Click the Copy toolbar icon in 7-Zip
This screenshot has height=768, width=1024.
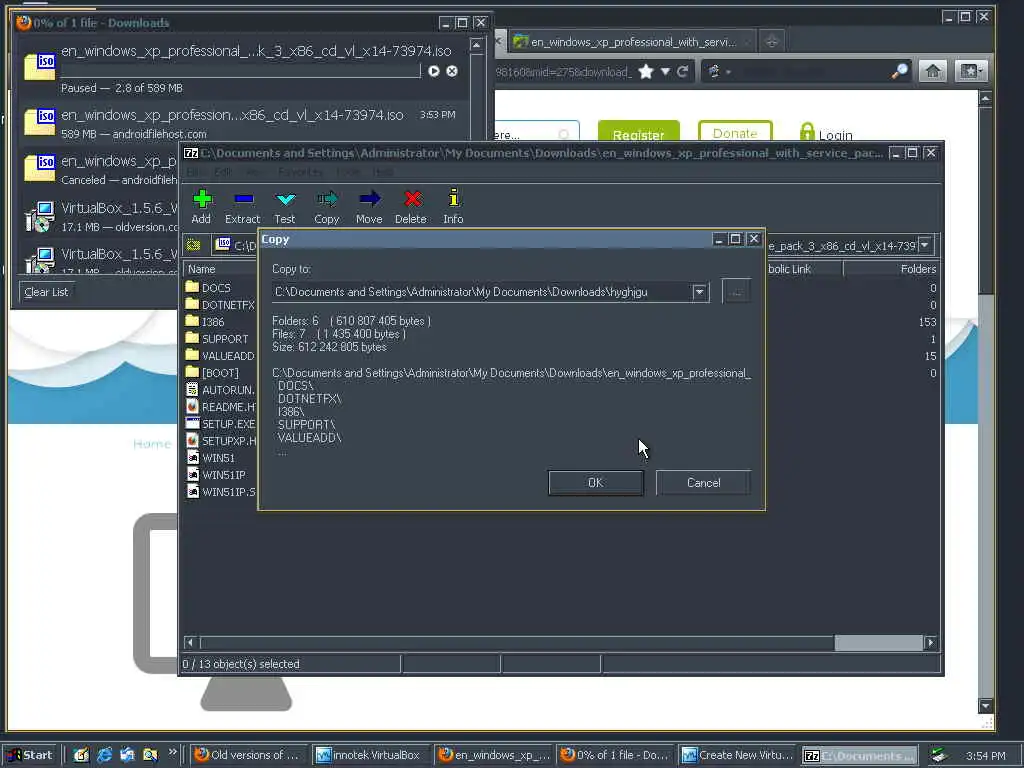(327, 199)
